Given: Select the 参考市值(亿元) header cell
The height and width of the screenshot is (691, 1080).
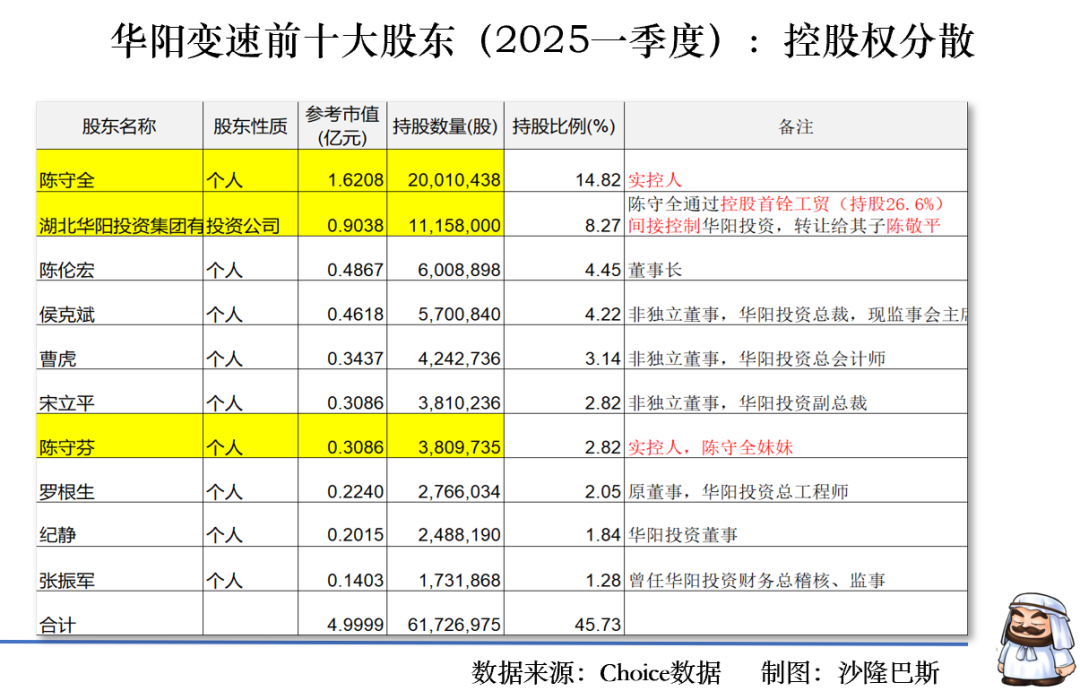Looking at the screenshot, I should click(x=342, y=125).
